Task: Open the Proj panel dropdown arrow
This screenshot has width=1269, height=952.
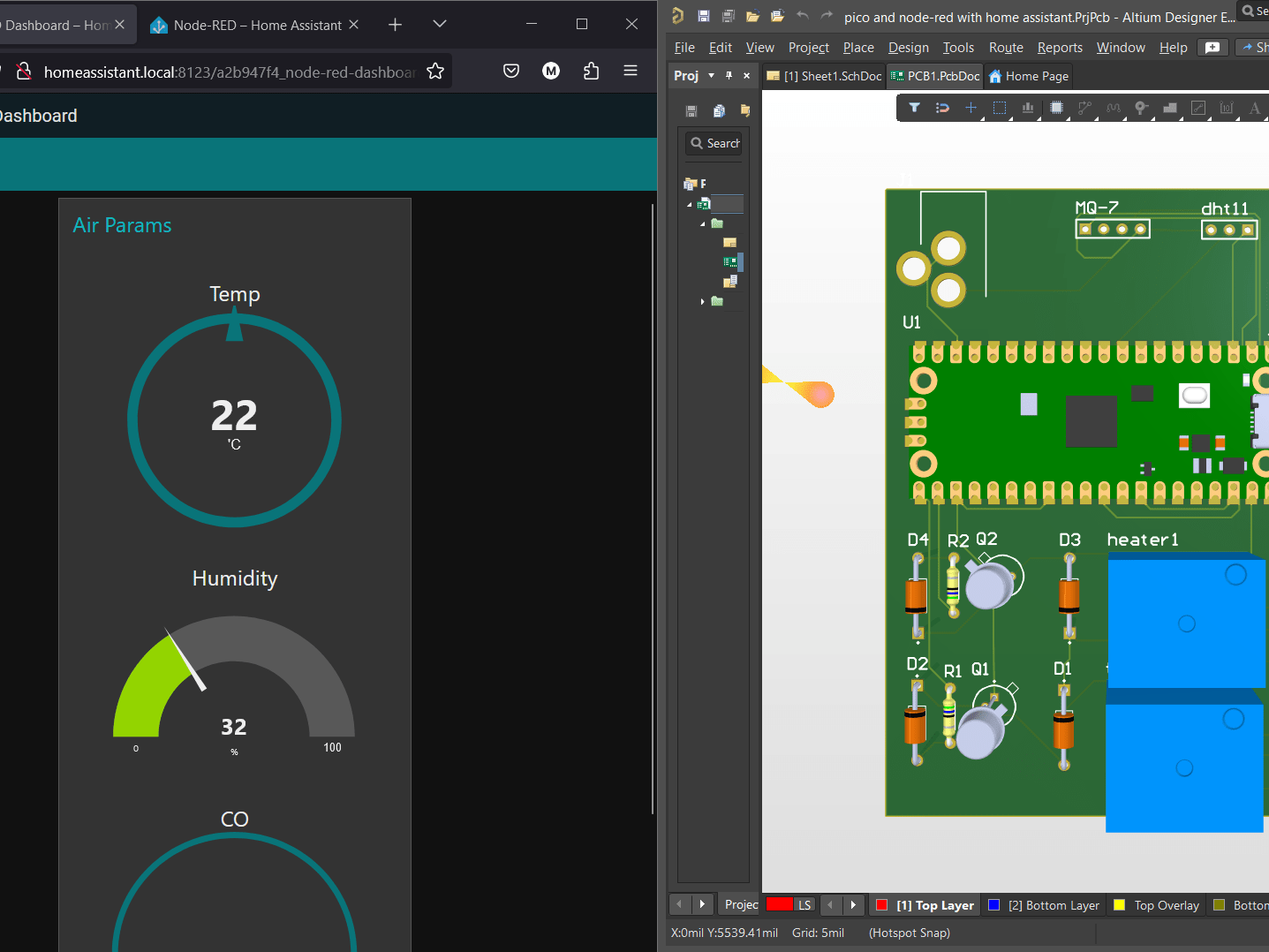Action: 710,75
